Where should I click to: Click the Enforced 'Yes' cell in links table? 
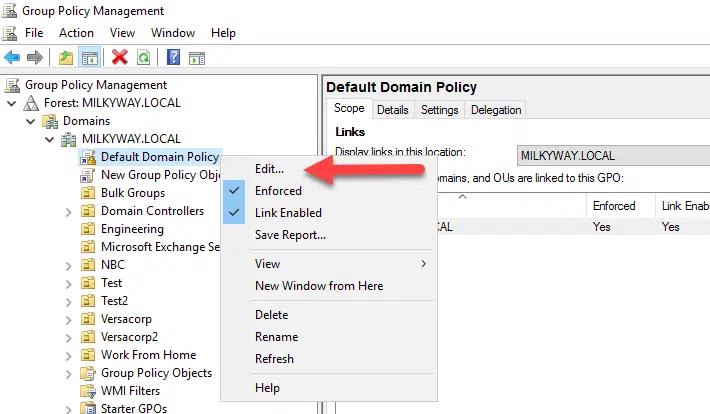point(602,227)
